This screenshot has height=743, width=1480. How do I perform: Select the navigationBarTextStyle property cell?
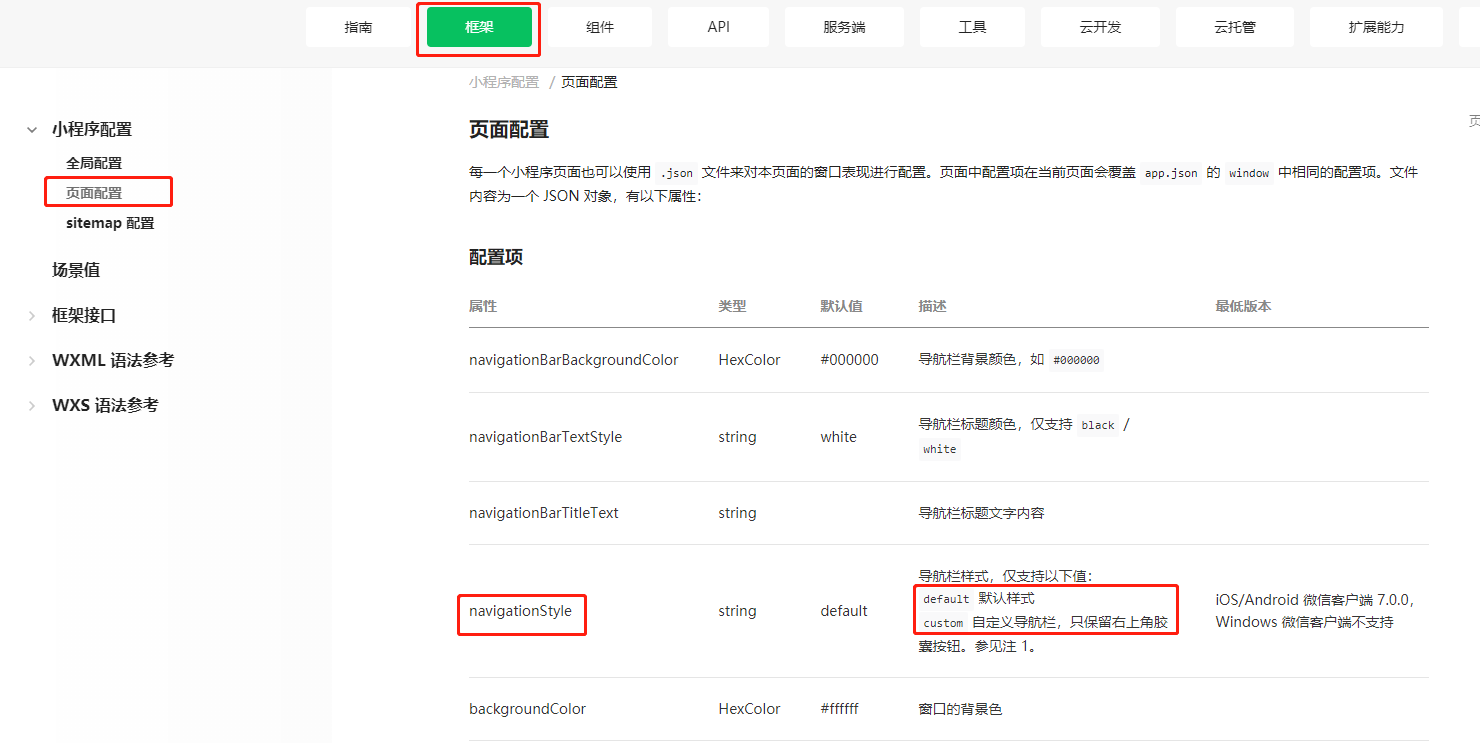[545, 437]
